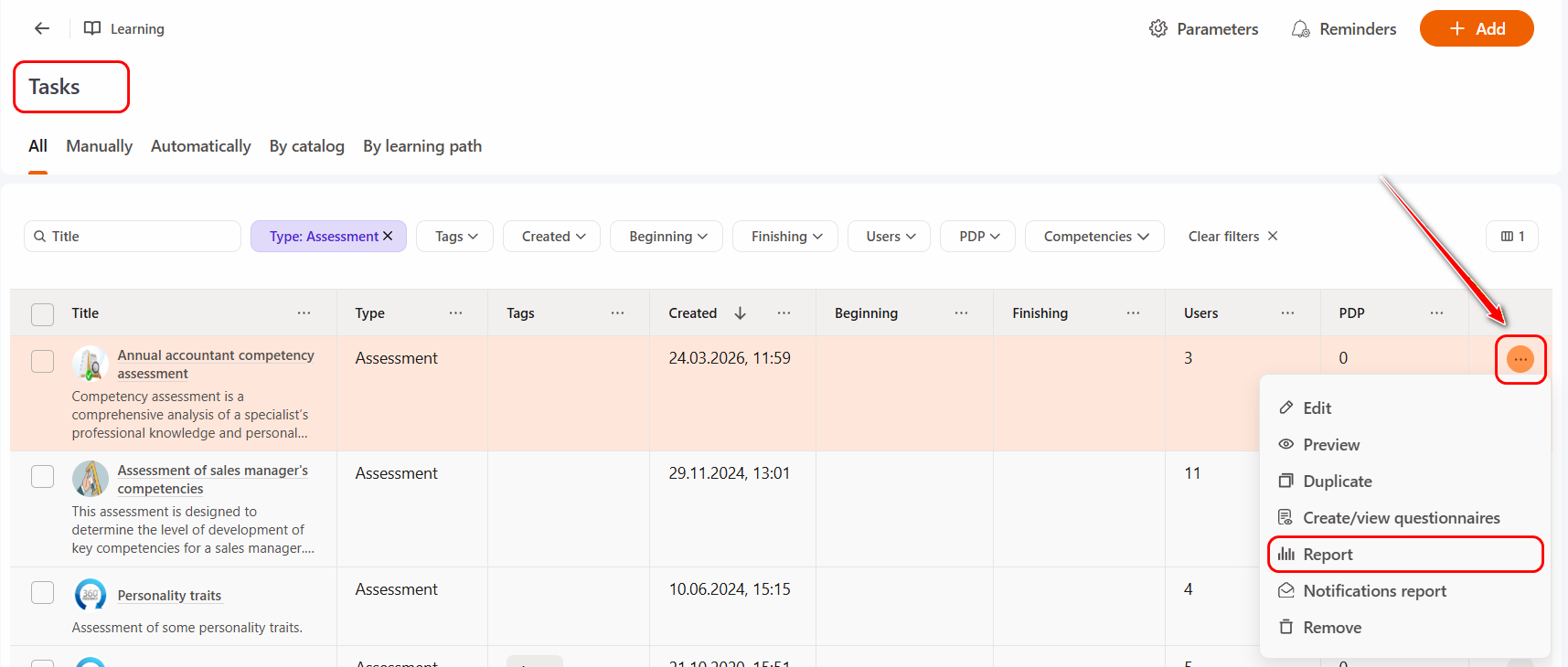
Task: Click the Title search input field
Action: tap(137, 237)
